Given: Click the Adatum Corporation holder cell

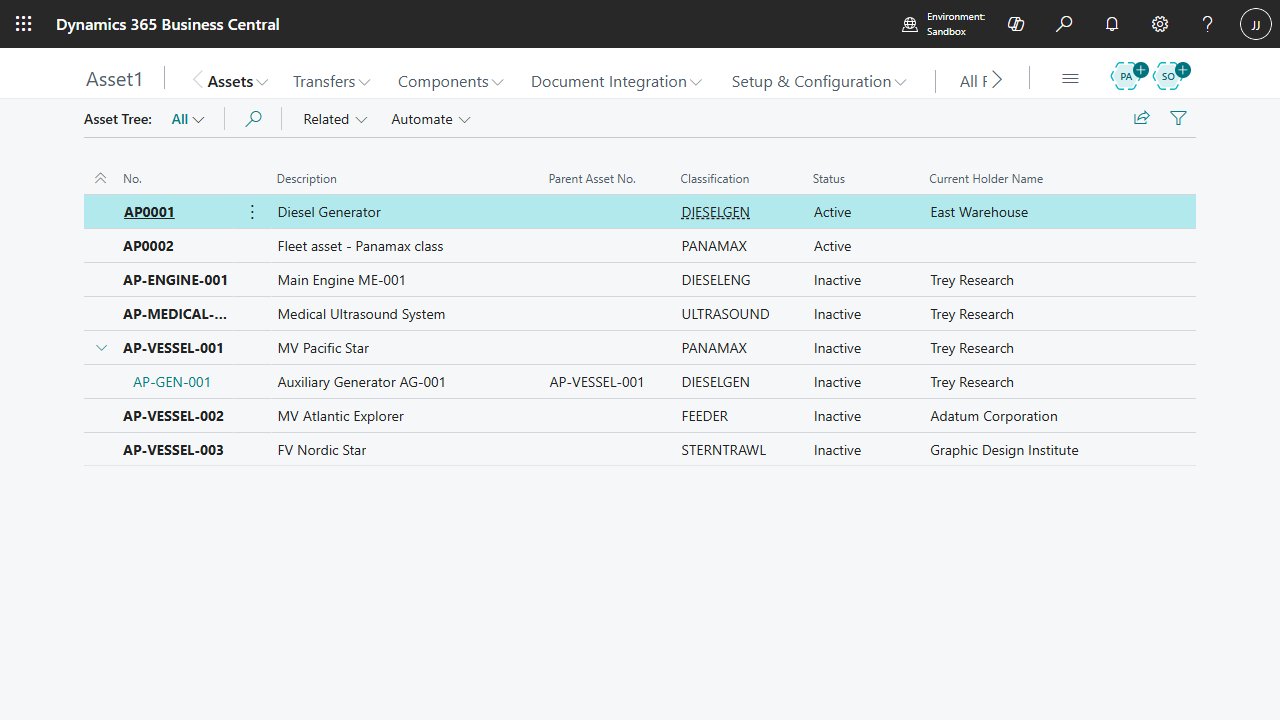Looking at the screenshot, I should pos(994,416).
